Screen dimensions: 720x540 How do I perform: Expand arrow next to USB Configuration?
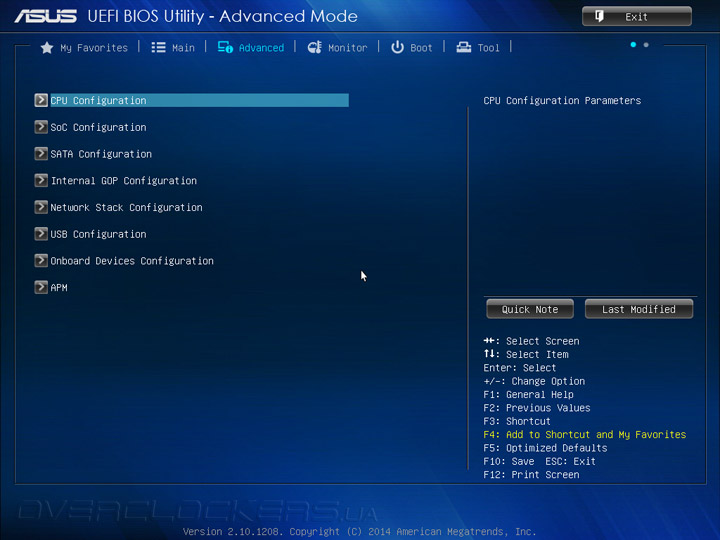(x=41, y=234)
